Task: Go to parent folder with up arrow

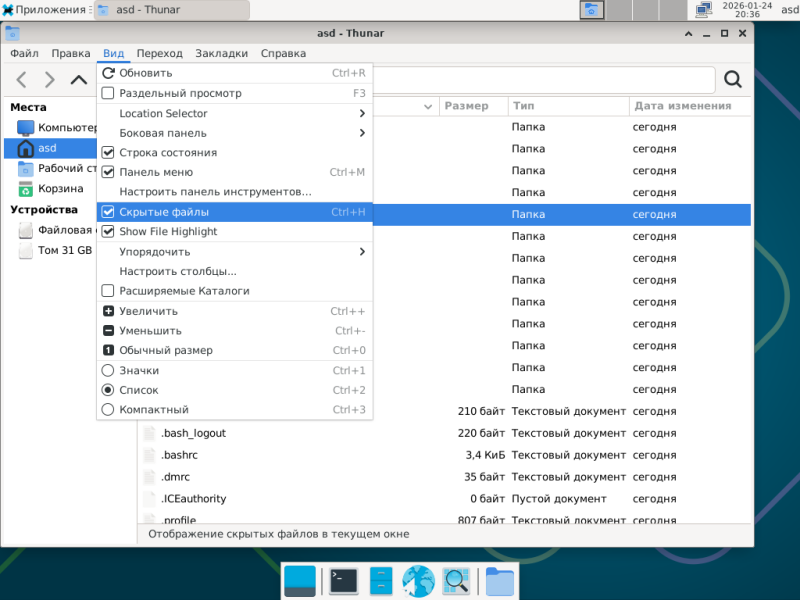Action: (79, 80)
